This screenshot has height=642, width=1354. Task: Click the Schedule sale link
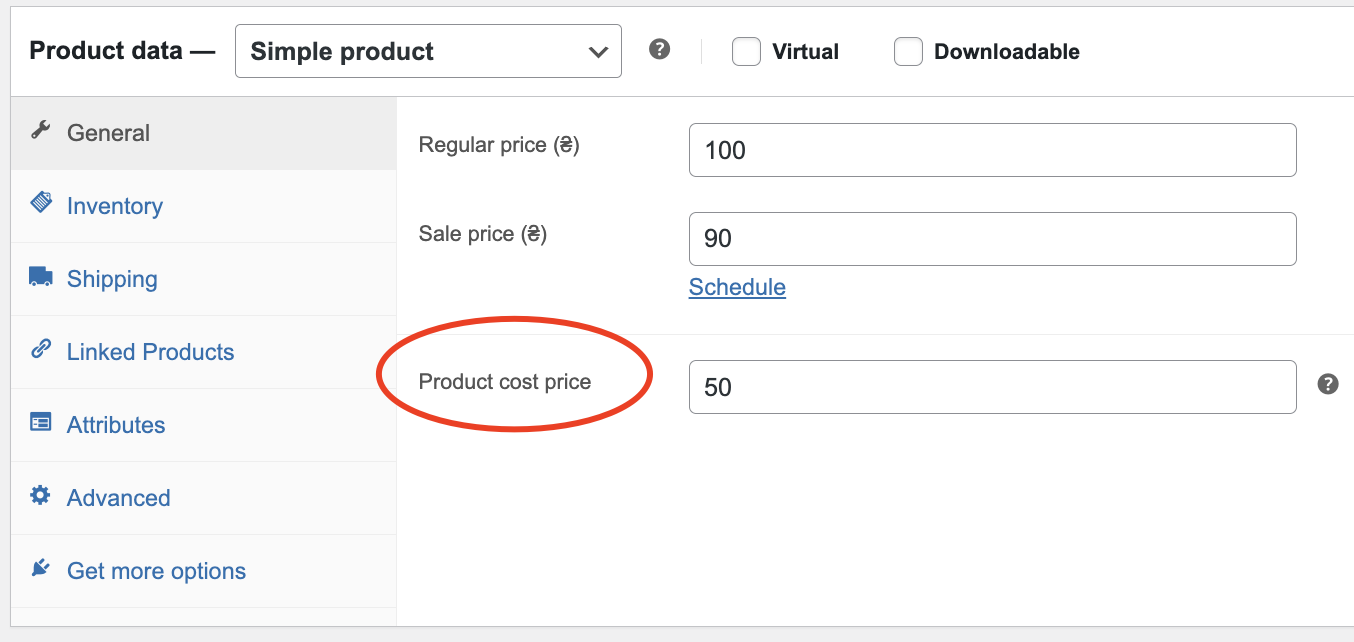tap(737, 288)
